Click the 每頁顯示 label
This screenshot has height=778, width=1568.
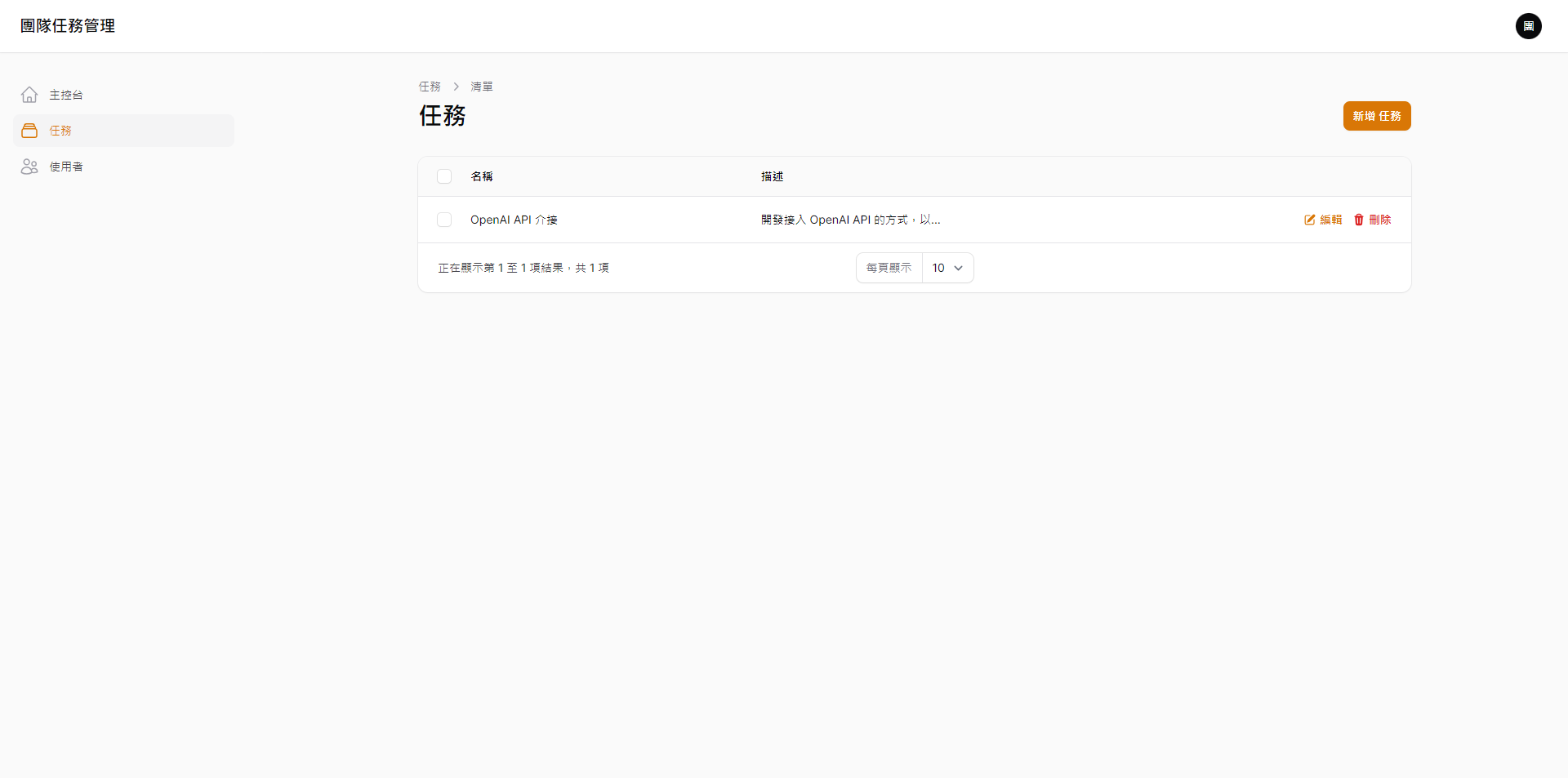coord(889,268)
